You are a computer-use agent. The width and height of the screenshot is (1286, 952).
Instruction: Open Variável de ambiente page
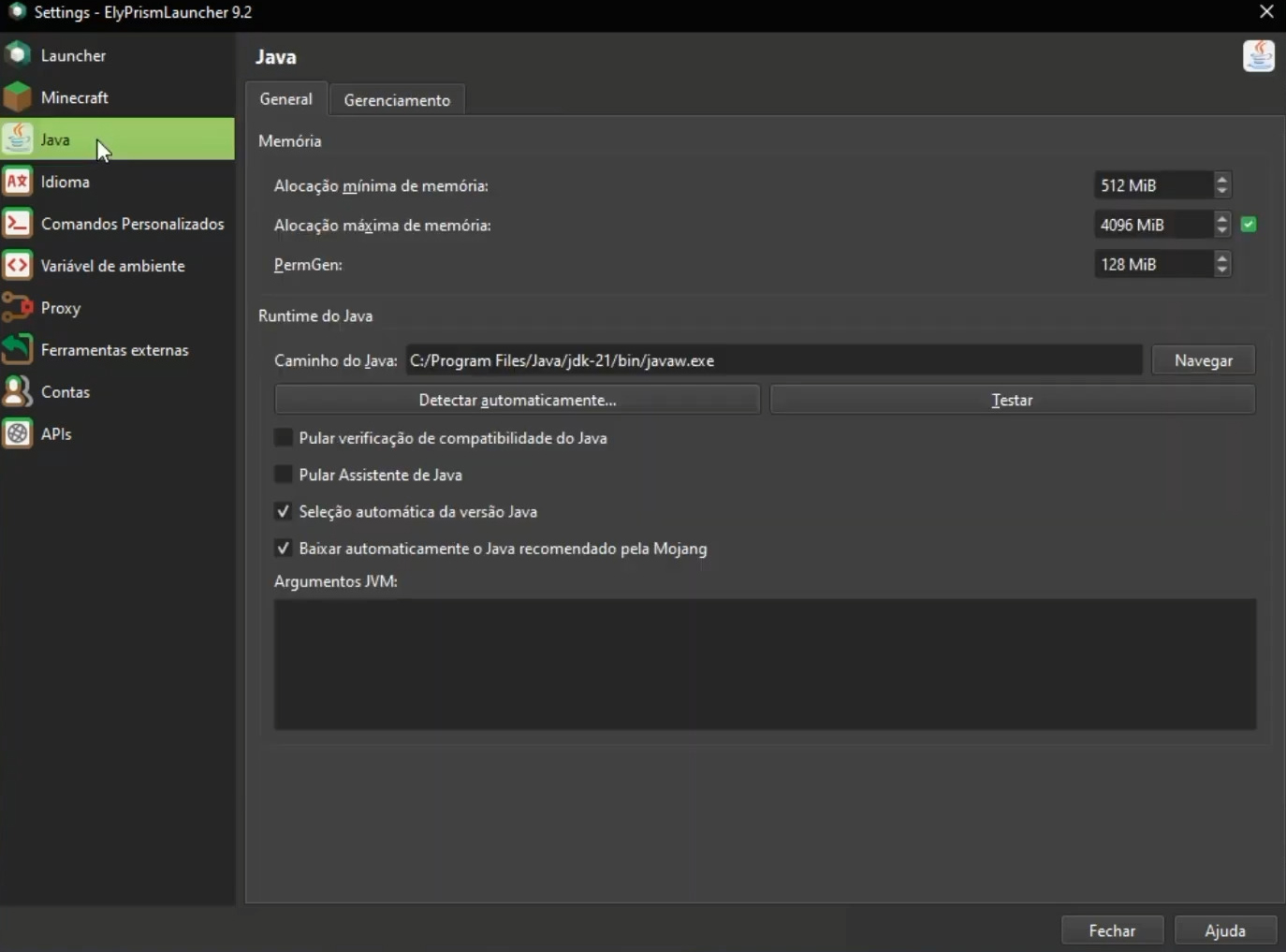117,265
